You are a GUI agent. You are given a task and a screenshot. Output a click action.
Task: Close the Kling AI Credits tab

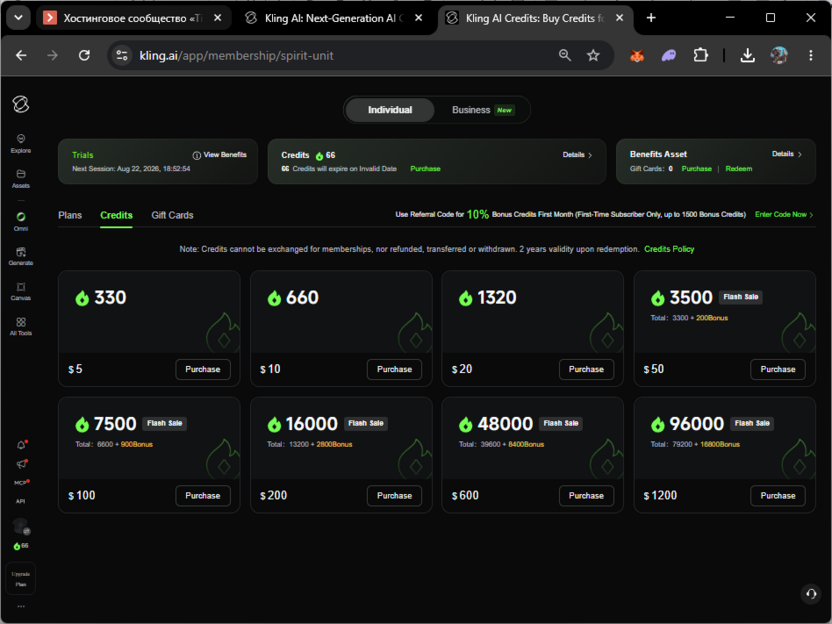619,18
